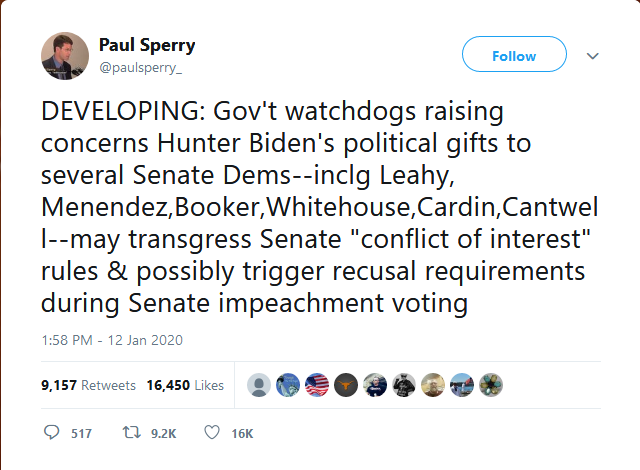Expand the tweet options chevron menu
640x470 pixels.
click(x=592, y=55)
